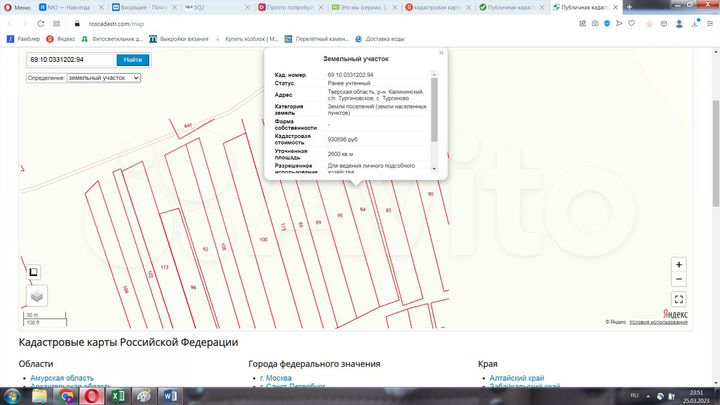This screenshot has width=720, height=405.
Task: Open Paint from the taskbar
Action: point(144,396)
